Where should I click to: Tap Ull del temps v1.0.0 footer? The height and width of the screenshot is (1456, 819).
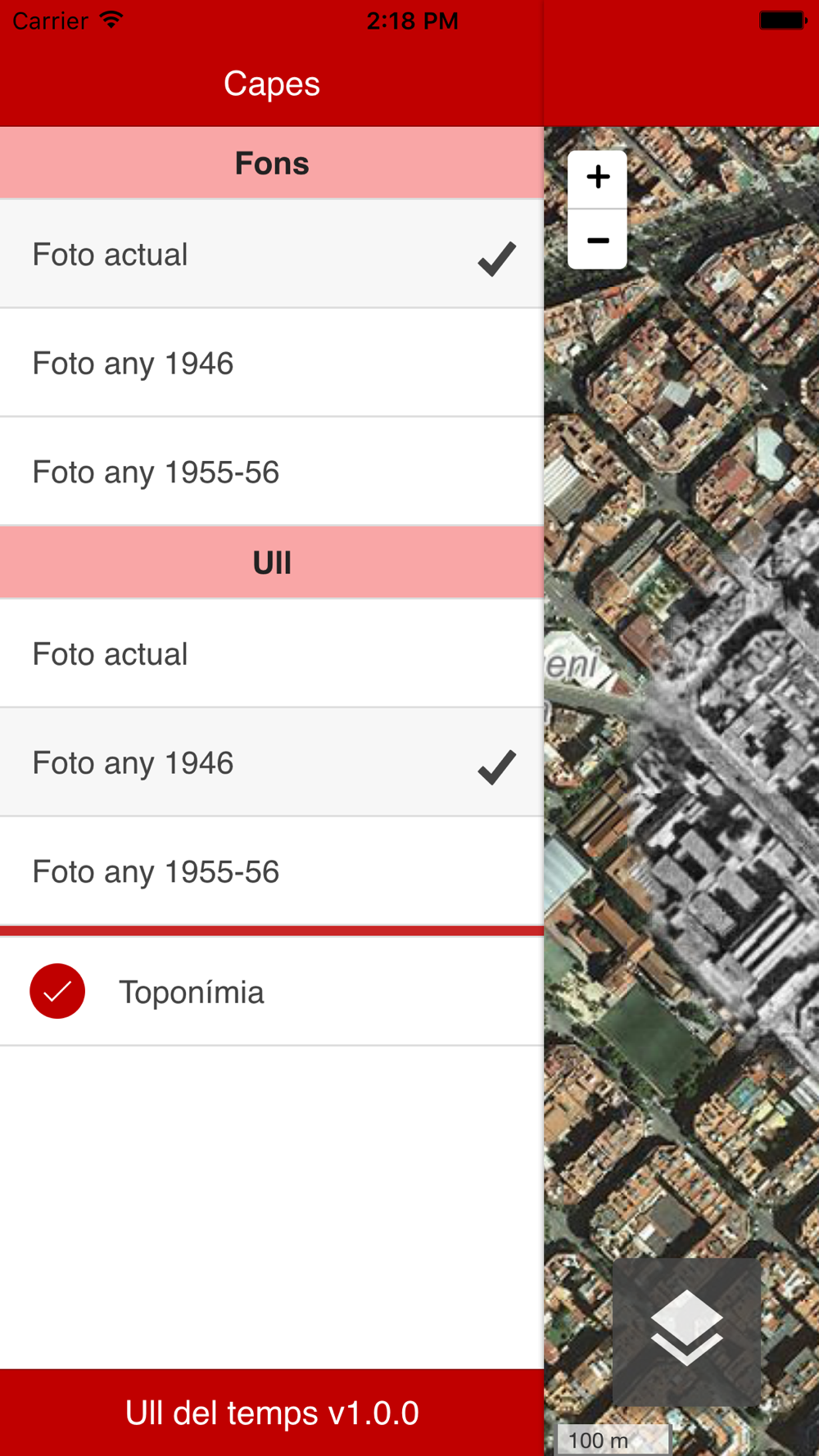(272, 1413)
